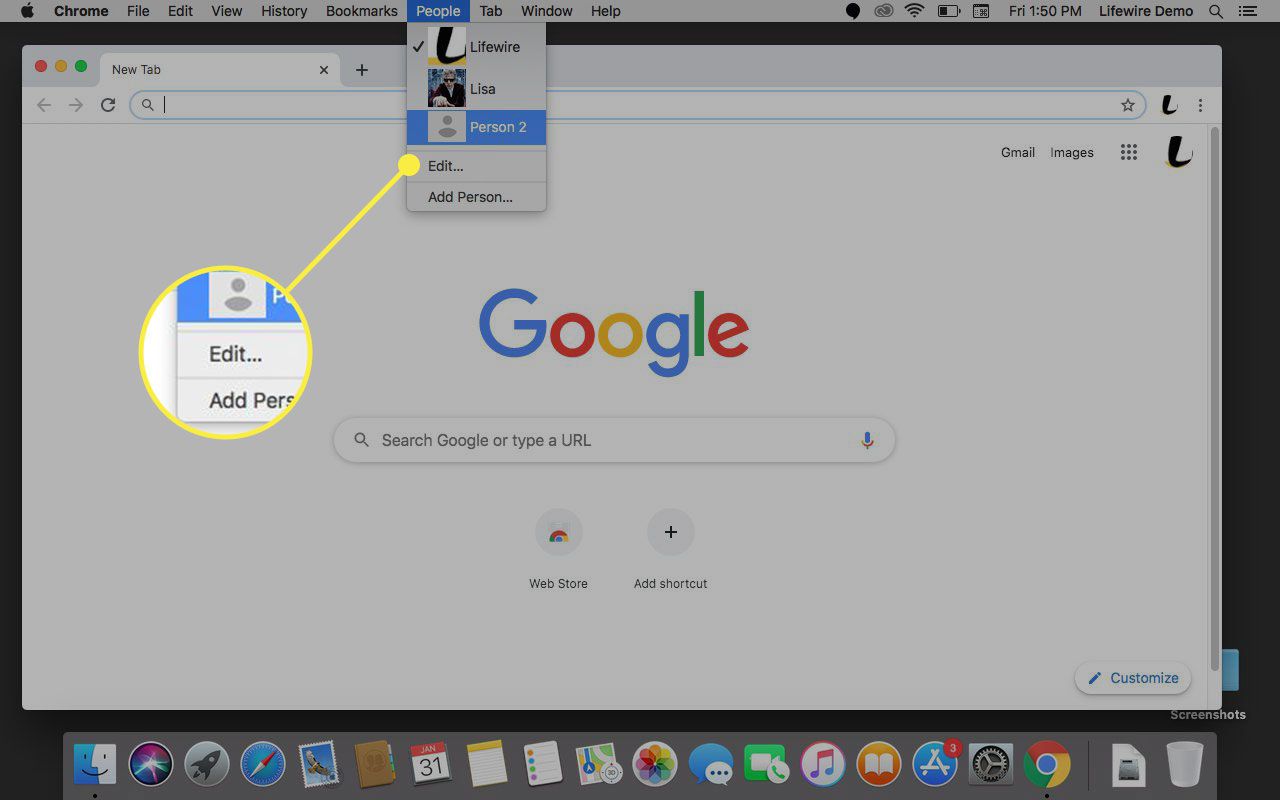Click the Google account avatar on page
This screenshot has height=800, width=1280.
tap(1179, 153)
